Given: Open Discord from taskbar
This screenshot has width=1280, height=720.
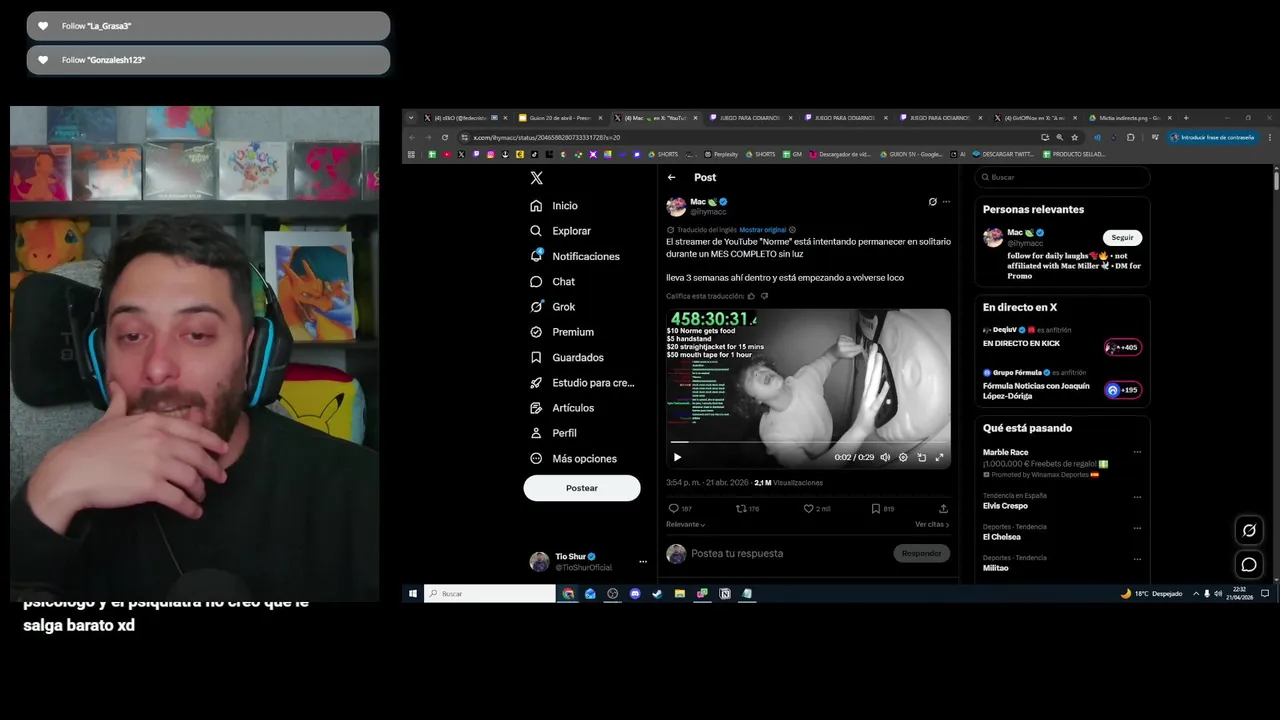Looking at the screenshot, I should (x=635, y=594).
